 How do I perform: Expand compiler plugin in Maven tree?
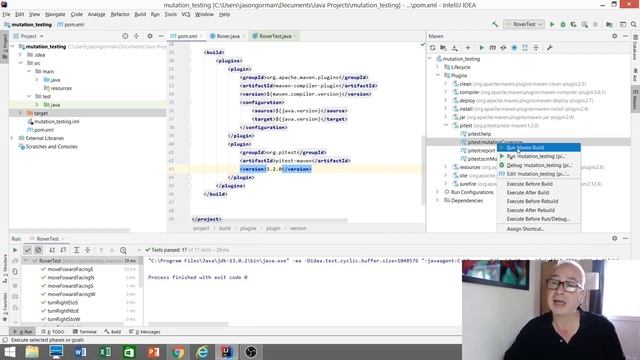click(446, 92)
